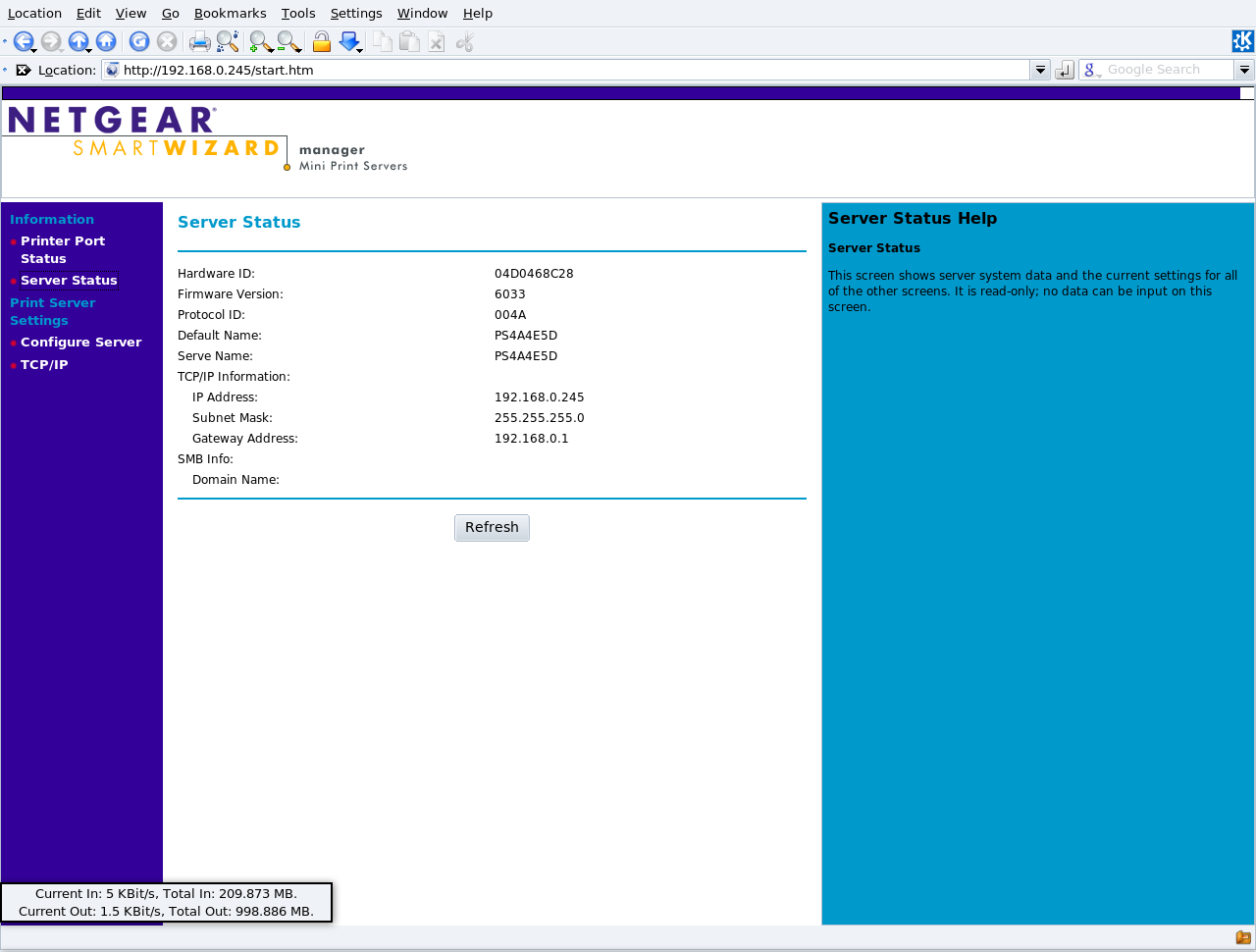The height and width of the screenshot is (952, 1256).
Task: Click the padlock security icon
Action: [321, 41]
